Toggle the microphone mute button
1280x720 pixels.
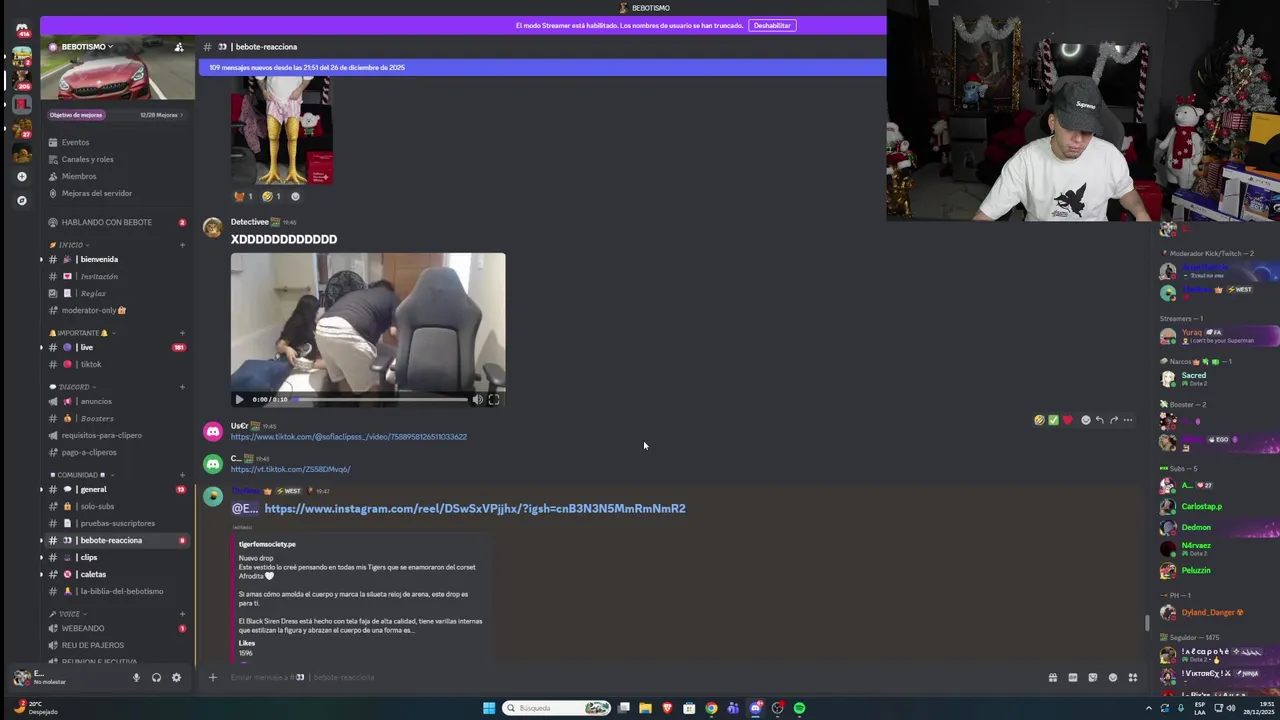(136, 677)
